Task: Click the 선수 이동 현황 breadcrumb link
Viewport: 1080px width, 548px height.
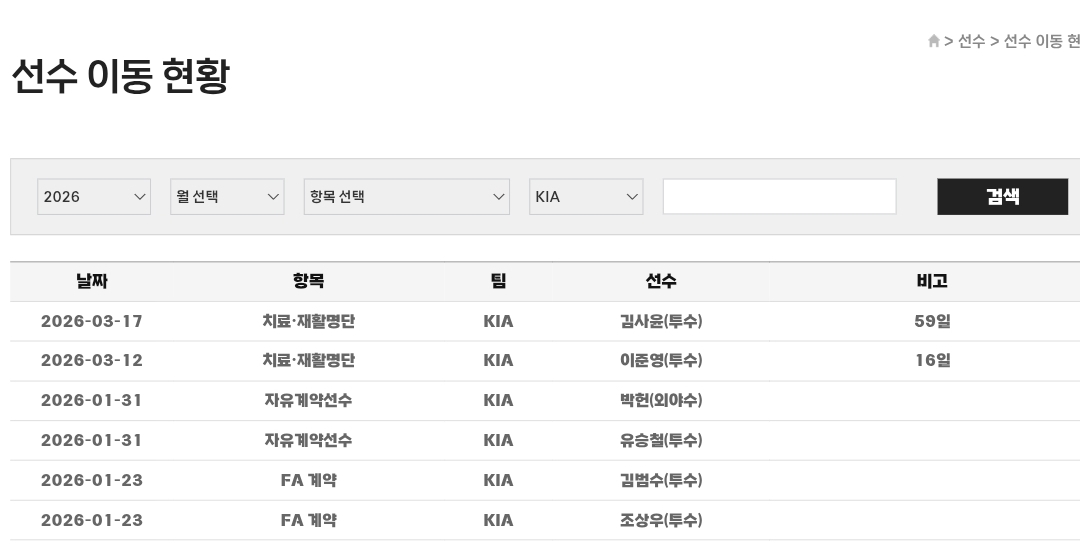Action: 1041,41
